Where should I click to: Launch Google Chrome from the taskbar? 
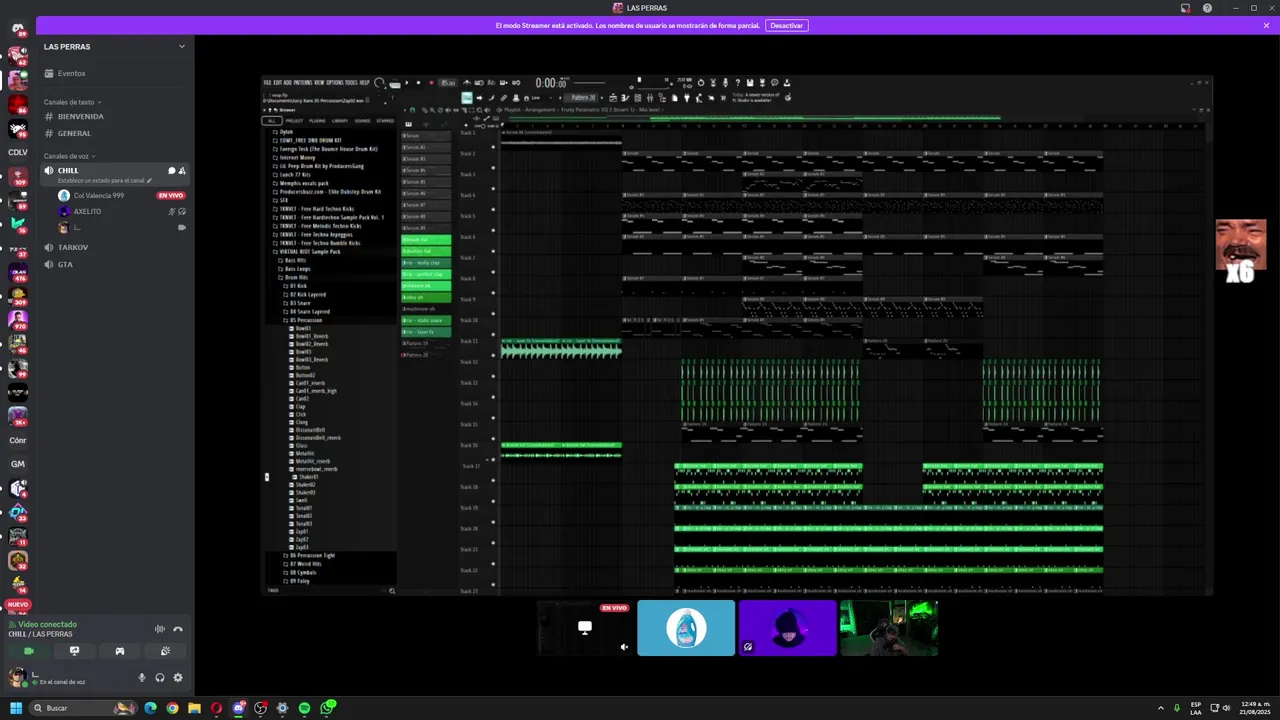[x=172, y=708]
